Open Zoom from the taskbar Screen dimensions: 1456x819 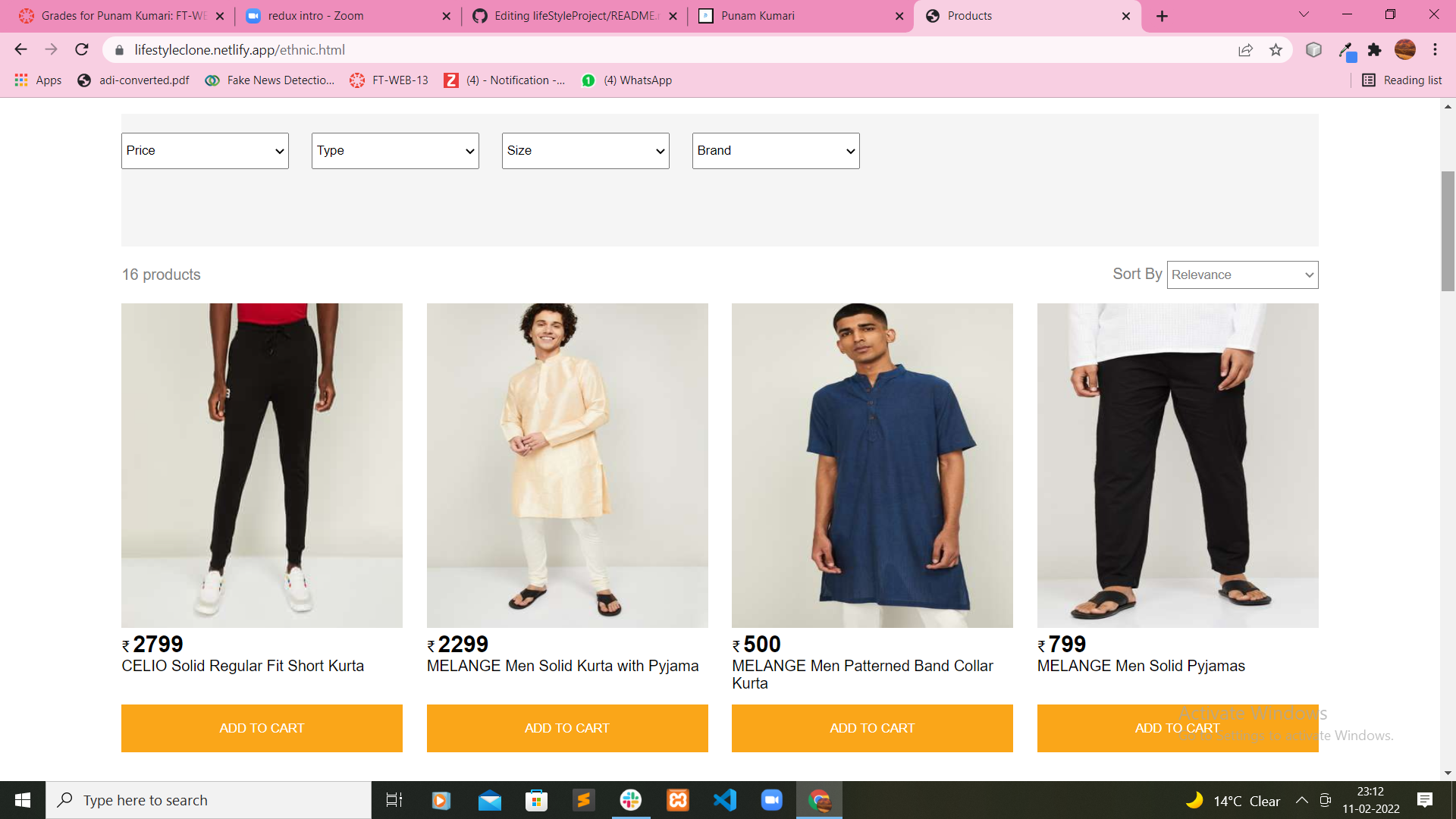point(772,800)
